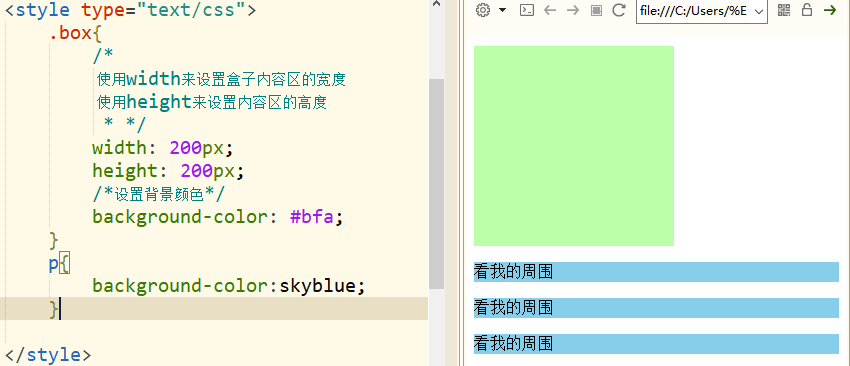Click the file:///C:/Users address field

[x=701, y=11]
